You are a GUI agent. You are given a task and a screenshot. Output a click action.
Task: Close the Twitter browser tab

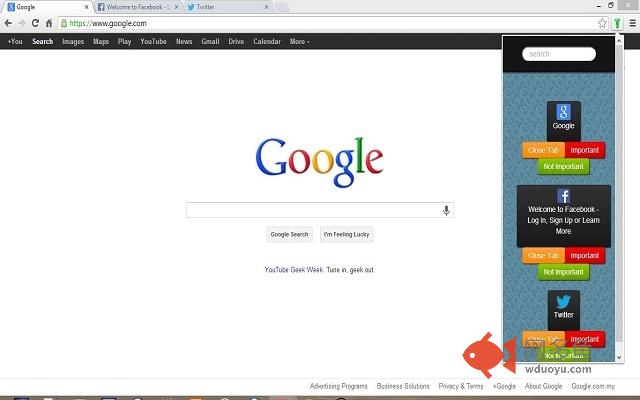click(267, 7)
